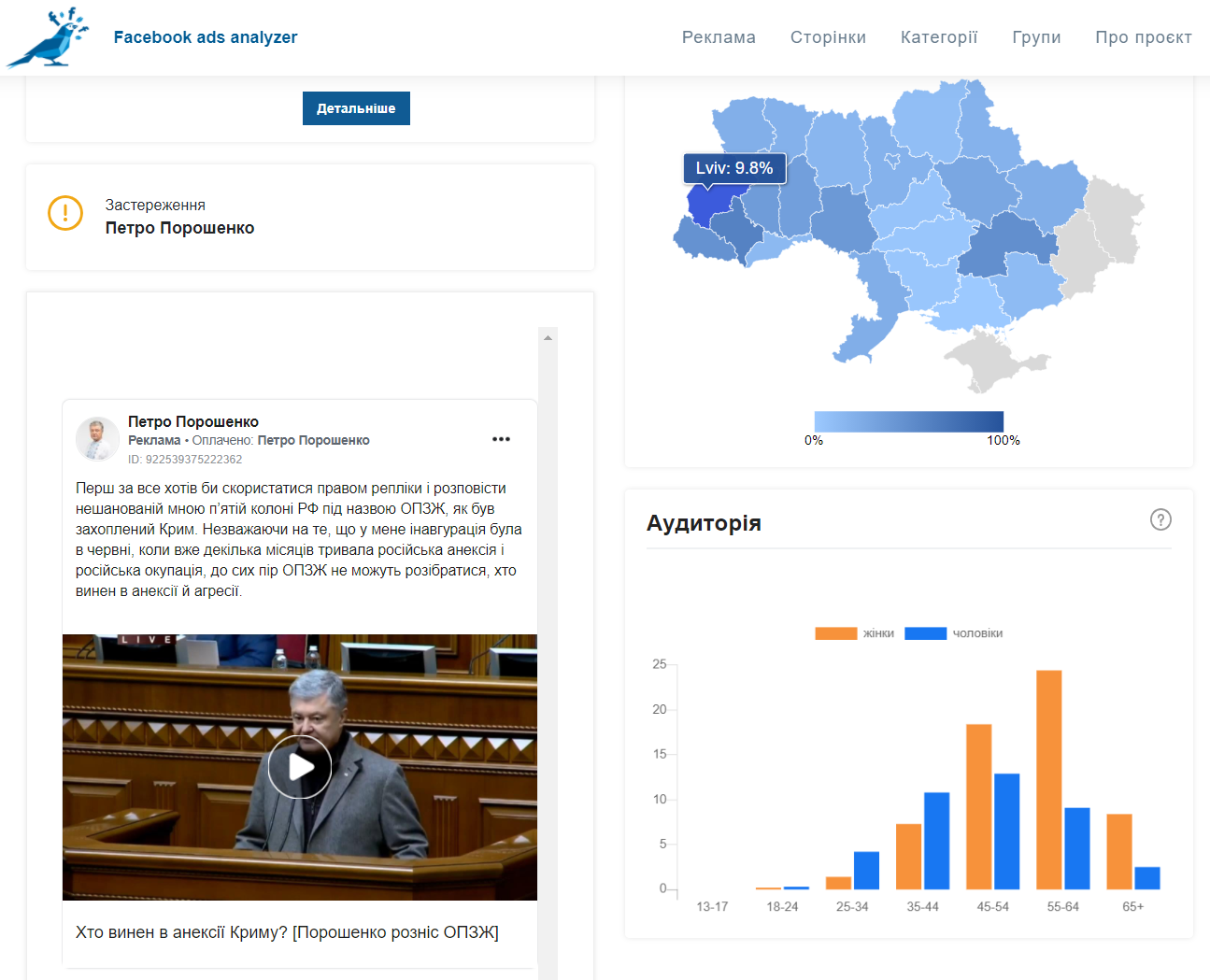Viewport: 1210px width, 980px height.
Task: Toggle the жінки legend orange swatch
Action: [x=835, y=633]
